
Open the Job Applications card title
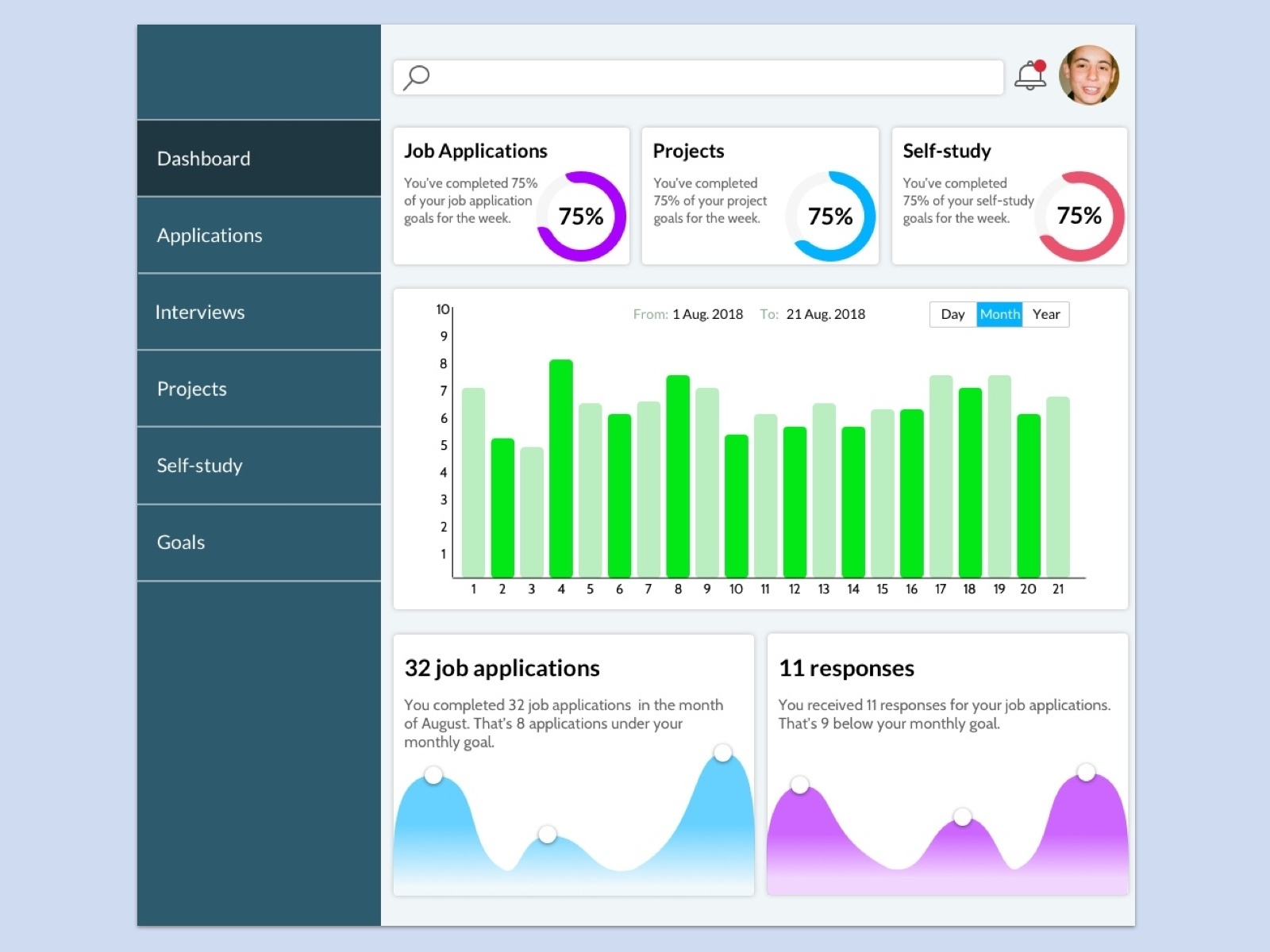point(475,151)
